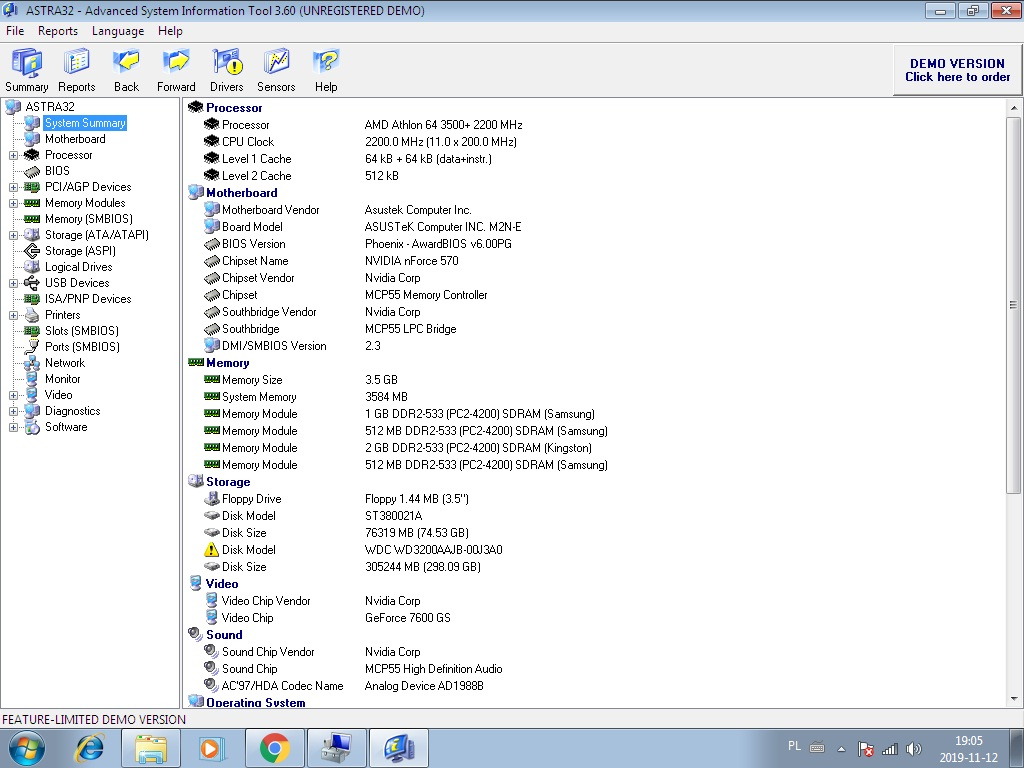
Task: Launch Chrome from the taskbar
Action: [x=274, y=748]
